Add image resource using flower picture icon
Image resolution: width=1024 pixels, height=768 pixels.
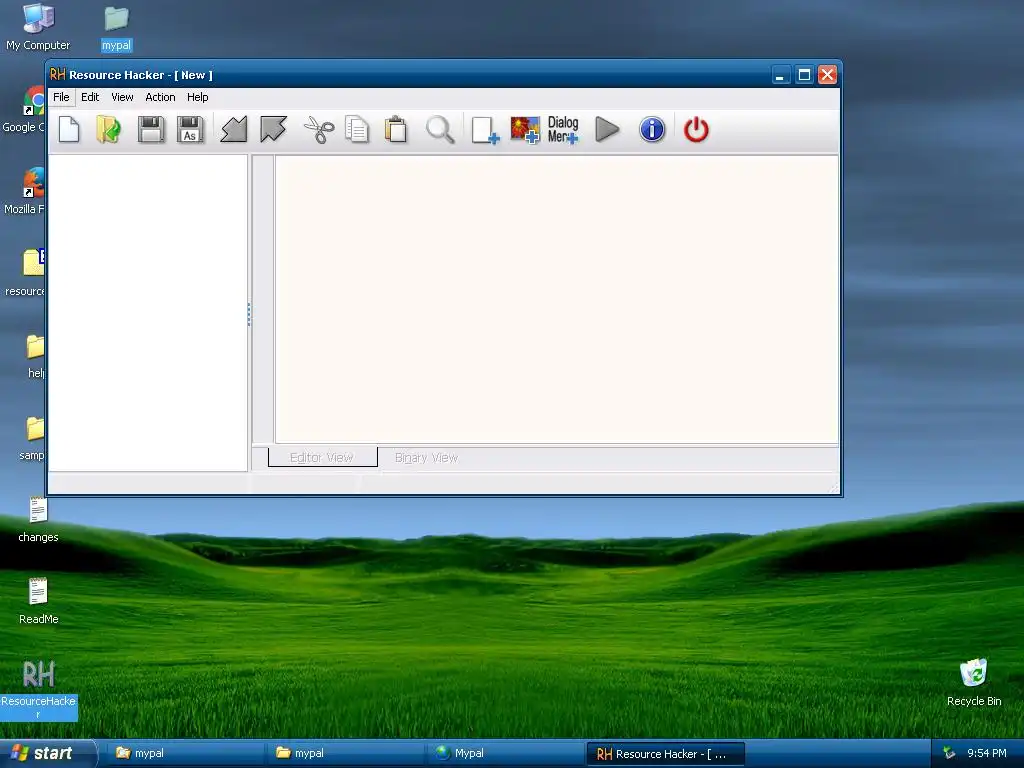click(525, 129)
